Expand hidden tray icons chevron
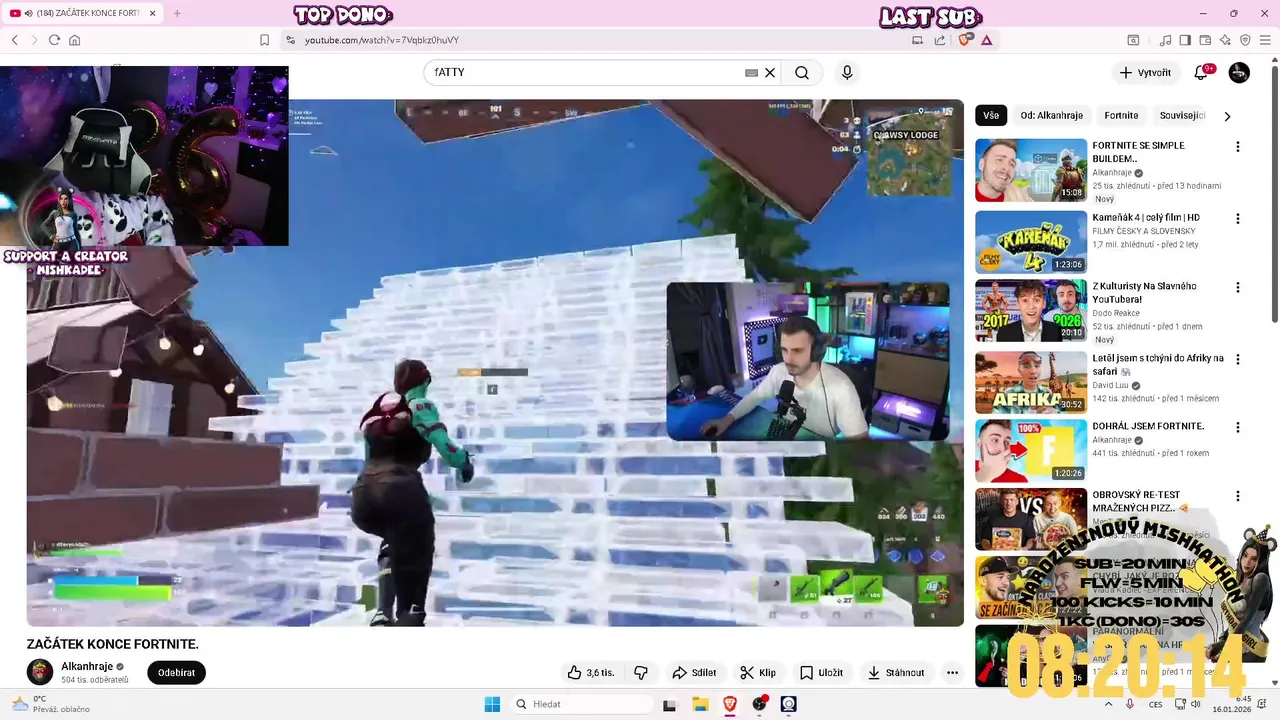Viewport: 1280px width, 720px height. (x=1108, y=704)
